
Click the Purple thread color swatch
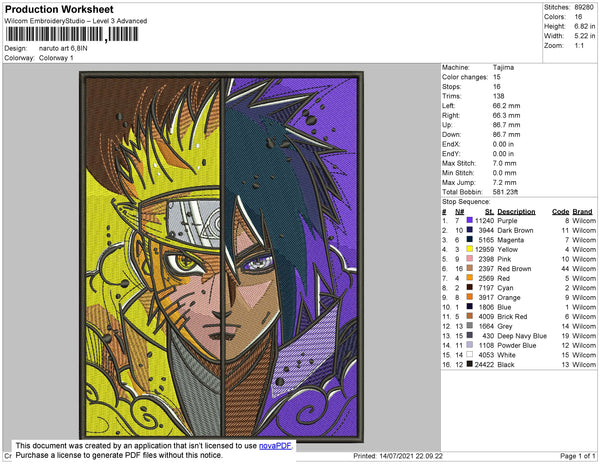coord(470,220)
